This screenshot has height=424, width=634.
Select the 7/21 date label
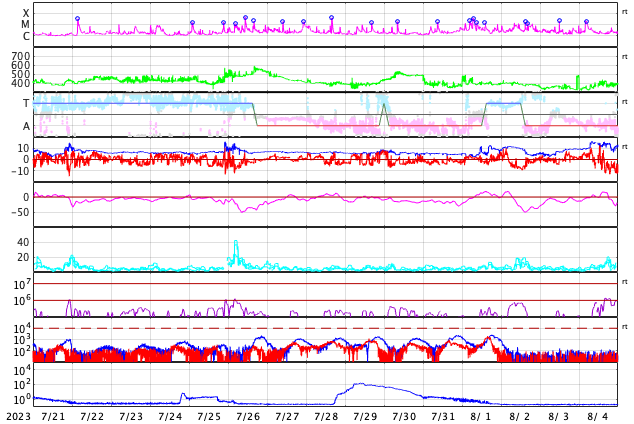click(x=53, y=416)
